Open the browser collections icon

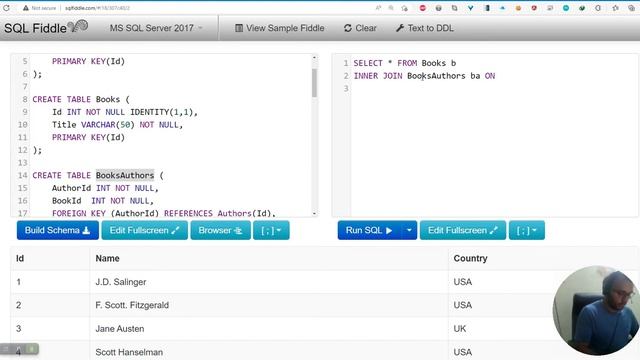631,8
